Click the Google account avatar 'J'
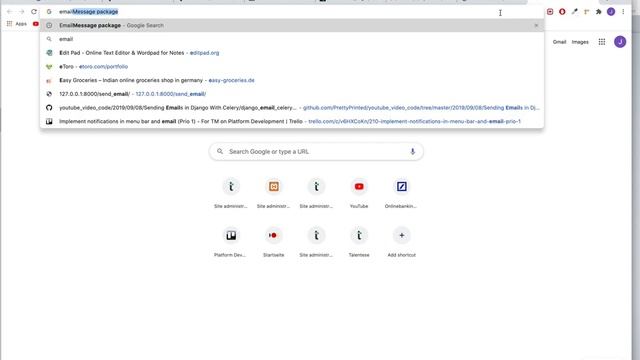The height and width of the screenshot is (360, 640). pyautogui.click(x=620, y=42)
